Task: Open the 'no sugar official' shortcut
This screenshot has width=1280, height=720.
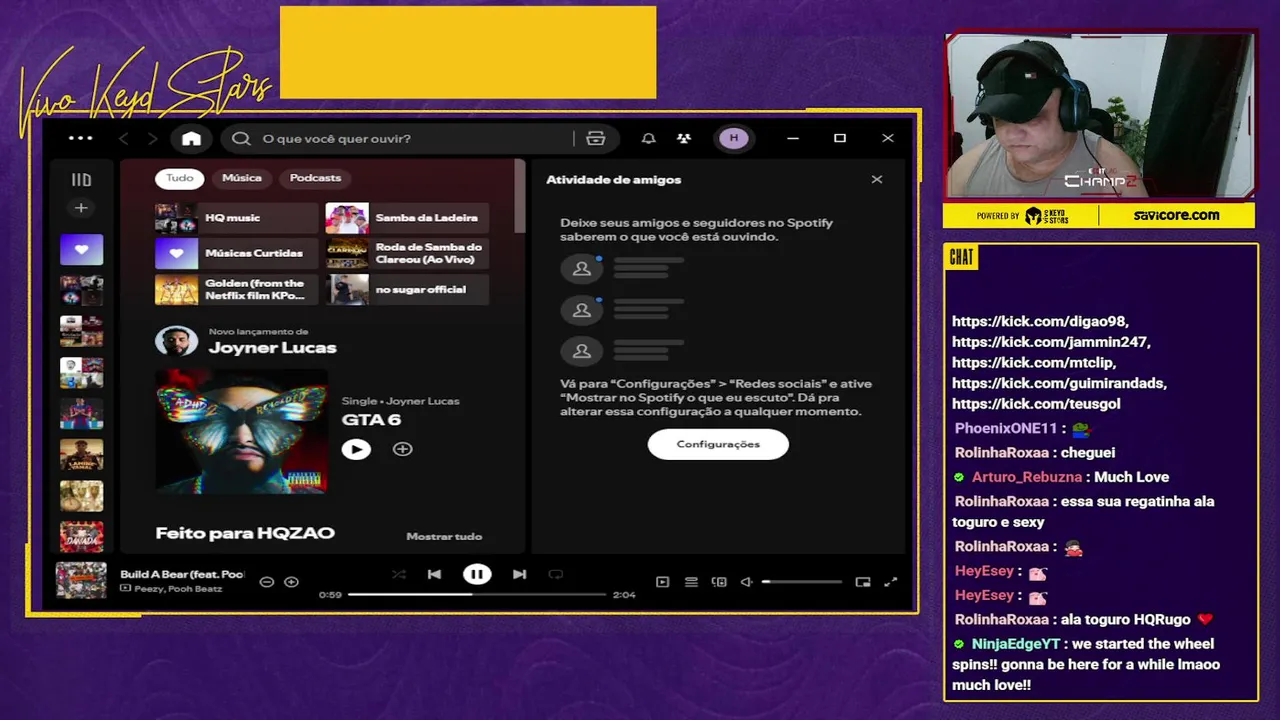Action: pyautogui.click(x=407, y=289)
